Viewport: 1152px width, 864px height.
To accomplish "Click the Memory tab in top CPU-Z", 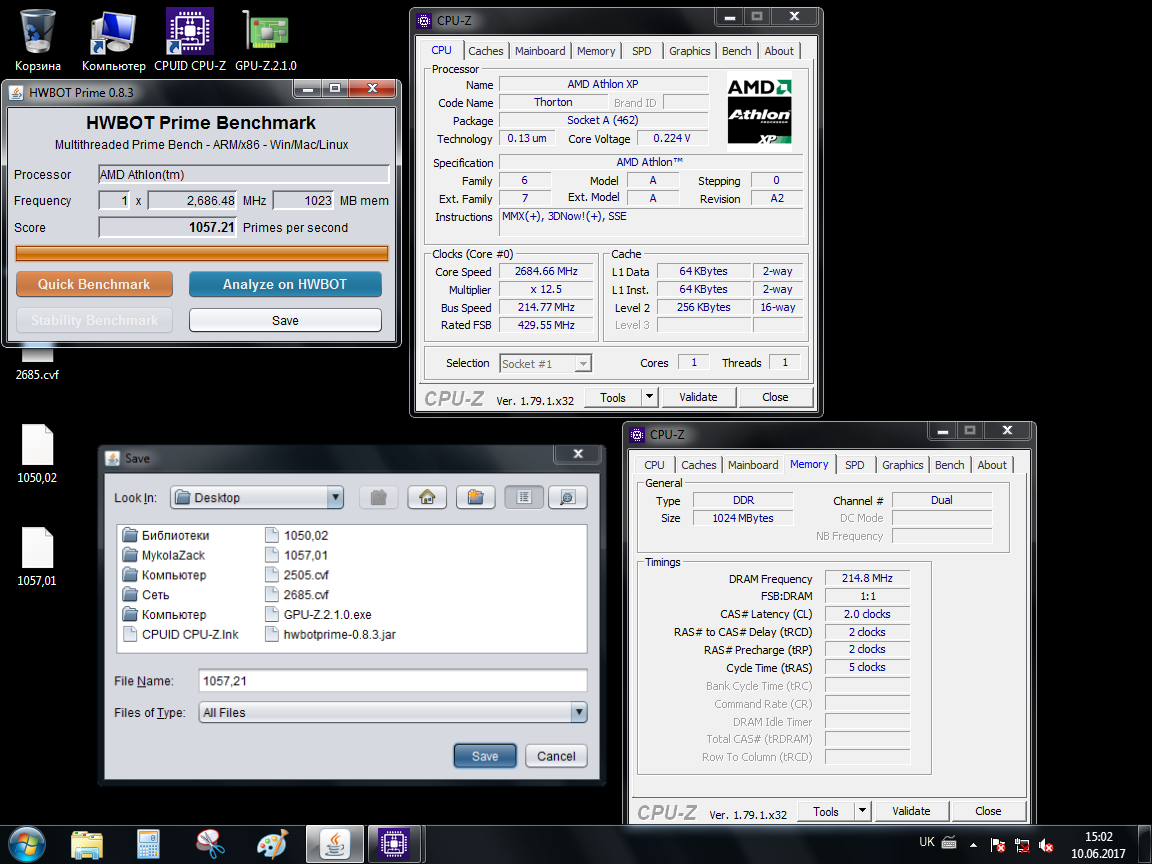I will pyautogui.click(x=596, y=51).
